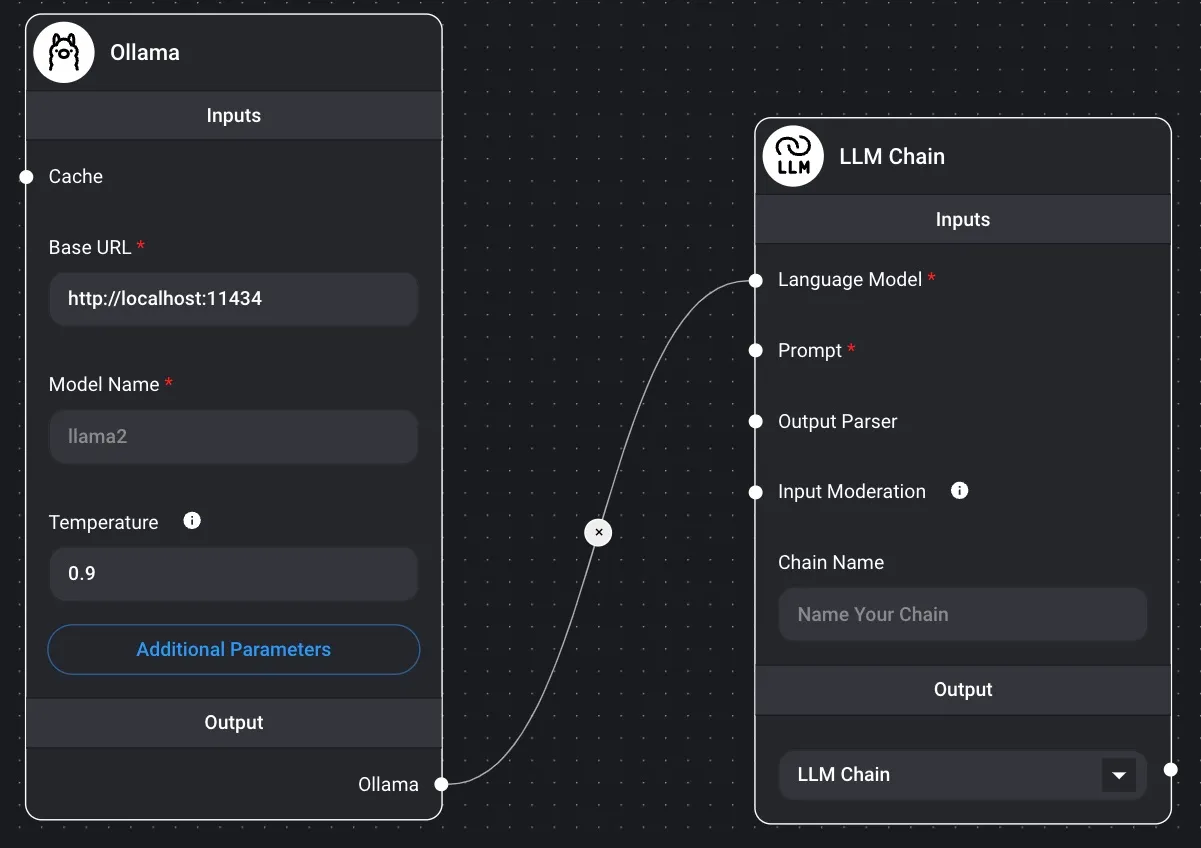Click the Cache input connector dot
Viewport: 1201px width, 848px height.
(x=27, y=177)
